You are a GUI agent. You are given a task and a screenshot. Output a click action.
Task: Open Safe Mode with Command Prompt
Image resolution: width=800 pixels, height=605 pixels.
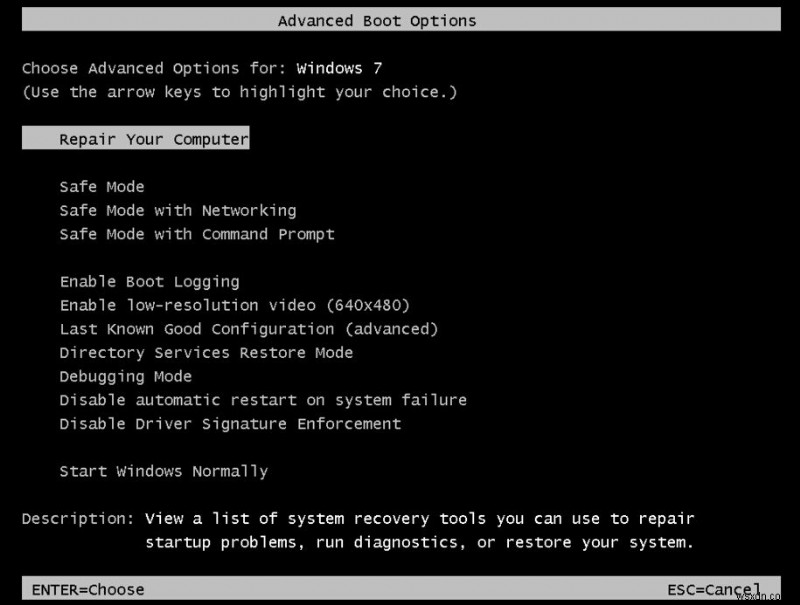tap(196, 234)
